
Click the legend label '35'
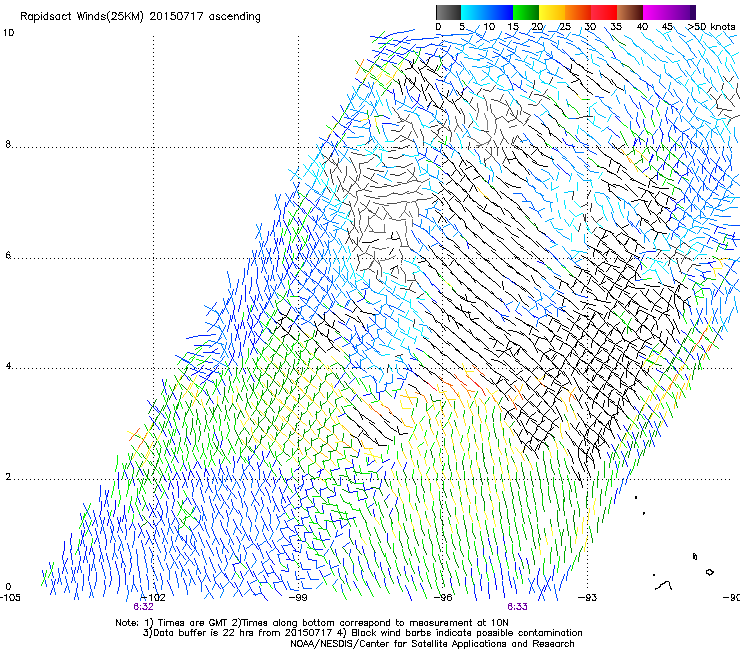coord(616,27)
